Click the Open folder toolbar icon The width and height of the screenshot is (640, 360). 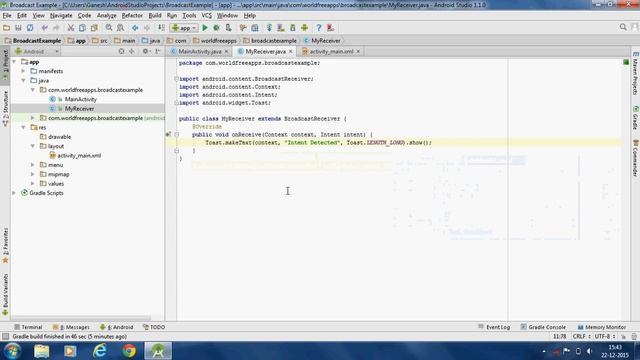click(x=6, y=28)
